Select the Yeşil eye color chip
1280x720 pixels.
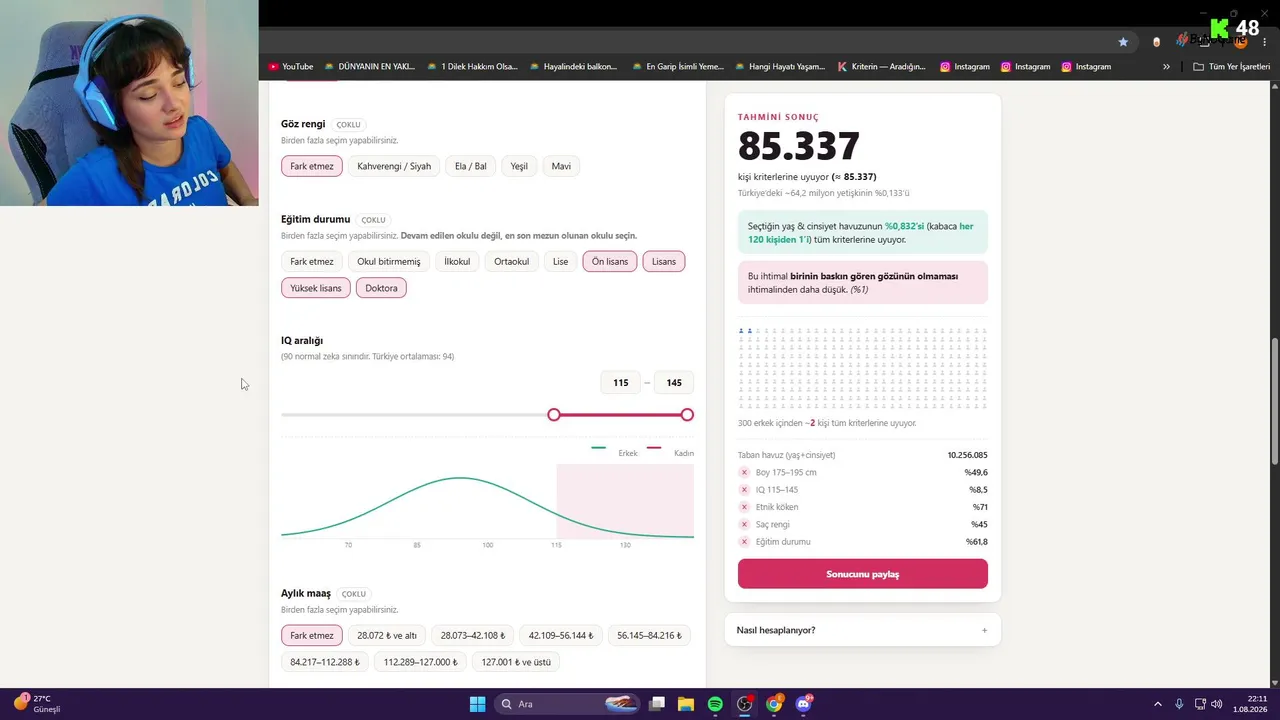tap(519, 166)
